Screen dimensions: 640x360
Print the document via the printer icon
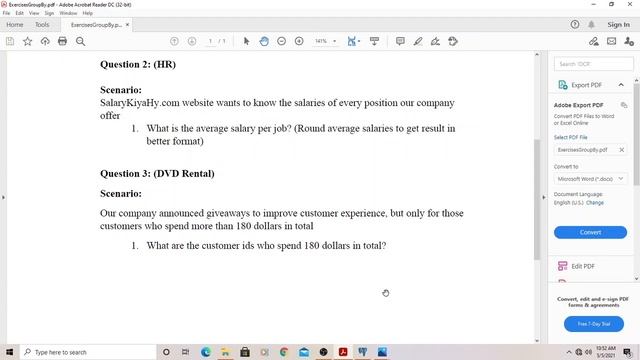[x=62, y=41]
